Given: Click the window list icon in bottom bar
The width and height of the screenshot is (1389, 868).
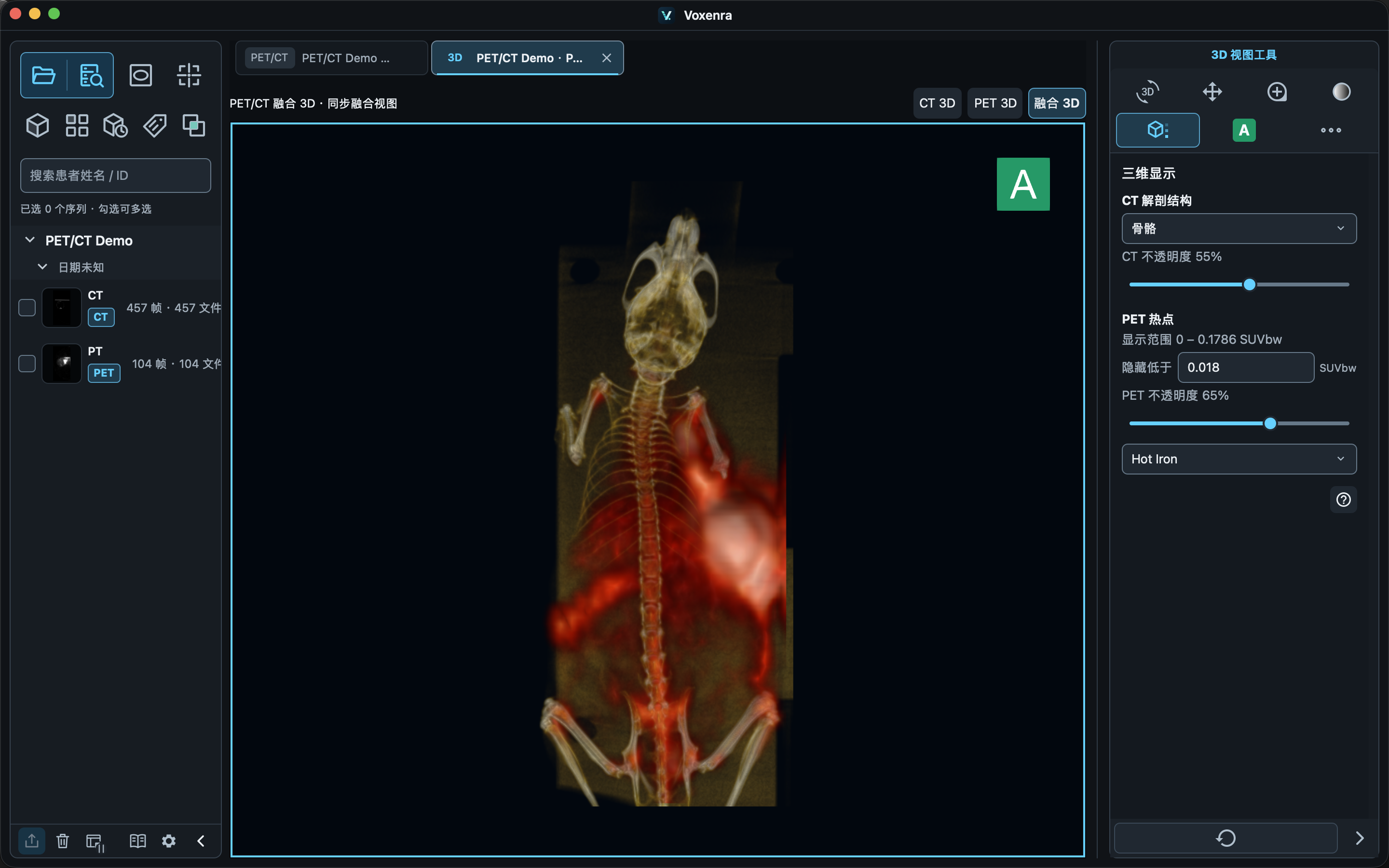Looking at the screenshot, I should click(95, 842).
